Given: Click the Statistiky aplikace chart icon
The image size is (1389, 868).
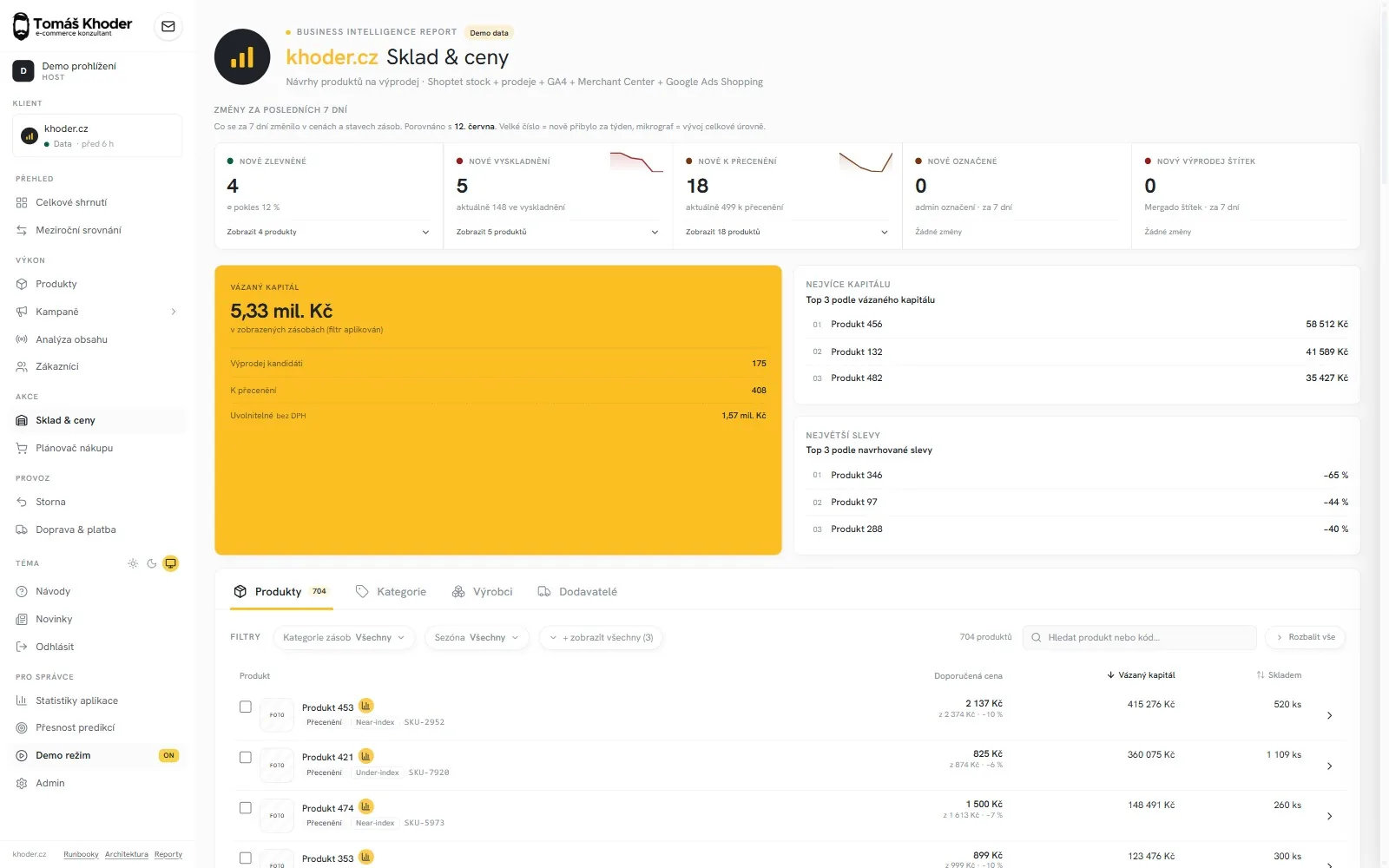Looking at the screenshot, I should [22, 700].
